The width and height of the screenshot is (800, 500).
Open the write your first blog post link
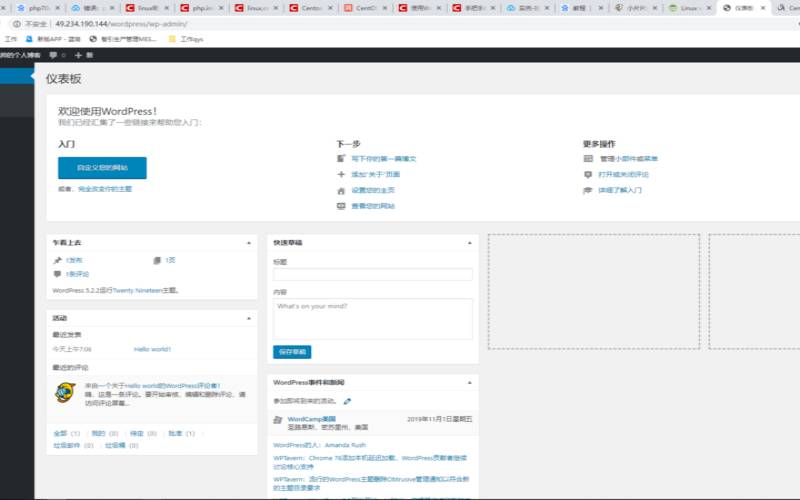tap(384, 159)
